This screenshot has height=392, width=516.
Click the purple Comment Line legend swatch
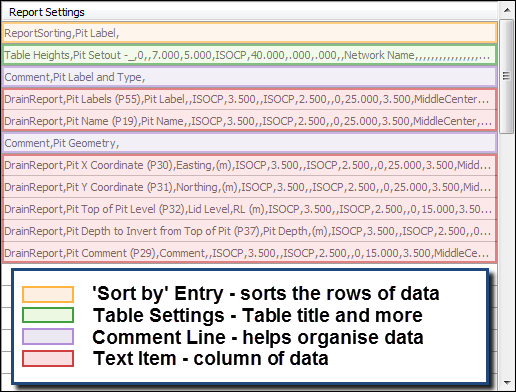[48, 337]
